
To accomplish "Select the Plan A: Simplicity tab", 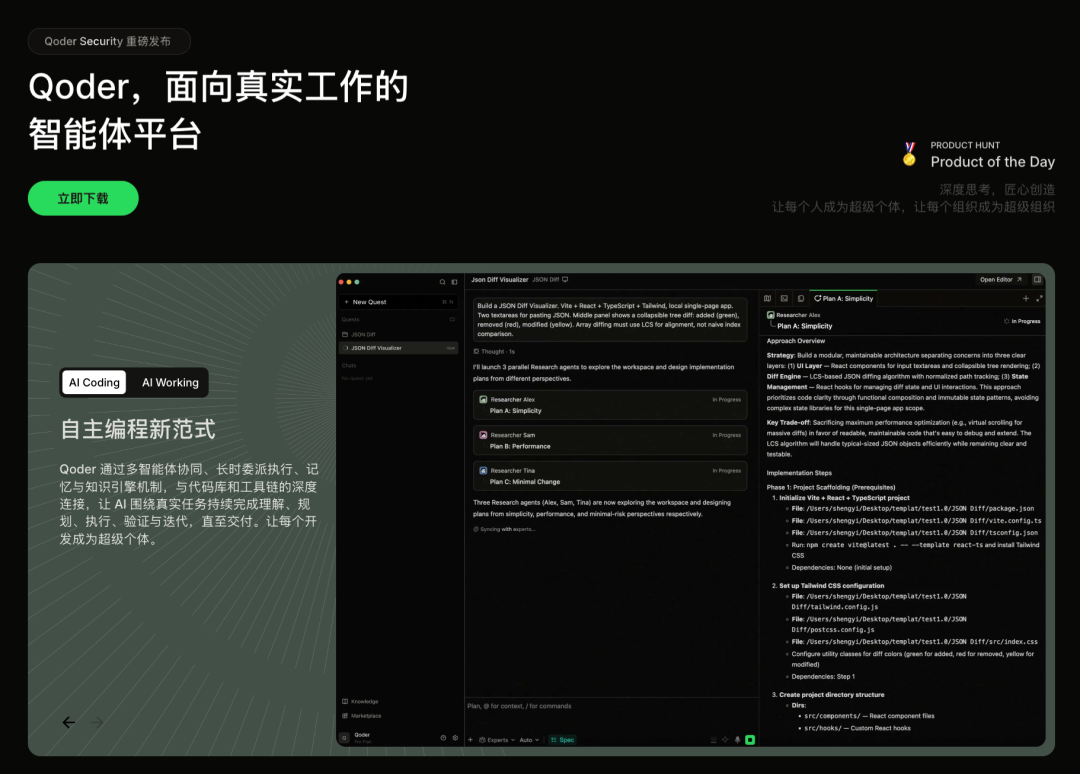I will coord(844,299).
